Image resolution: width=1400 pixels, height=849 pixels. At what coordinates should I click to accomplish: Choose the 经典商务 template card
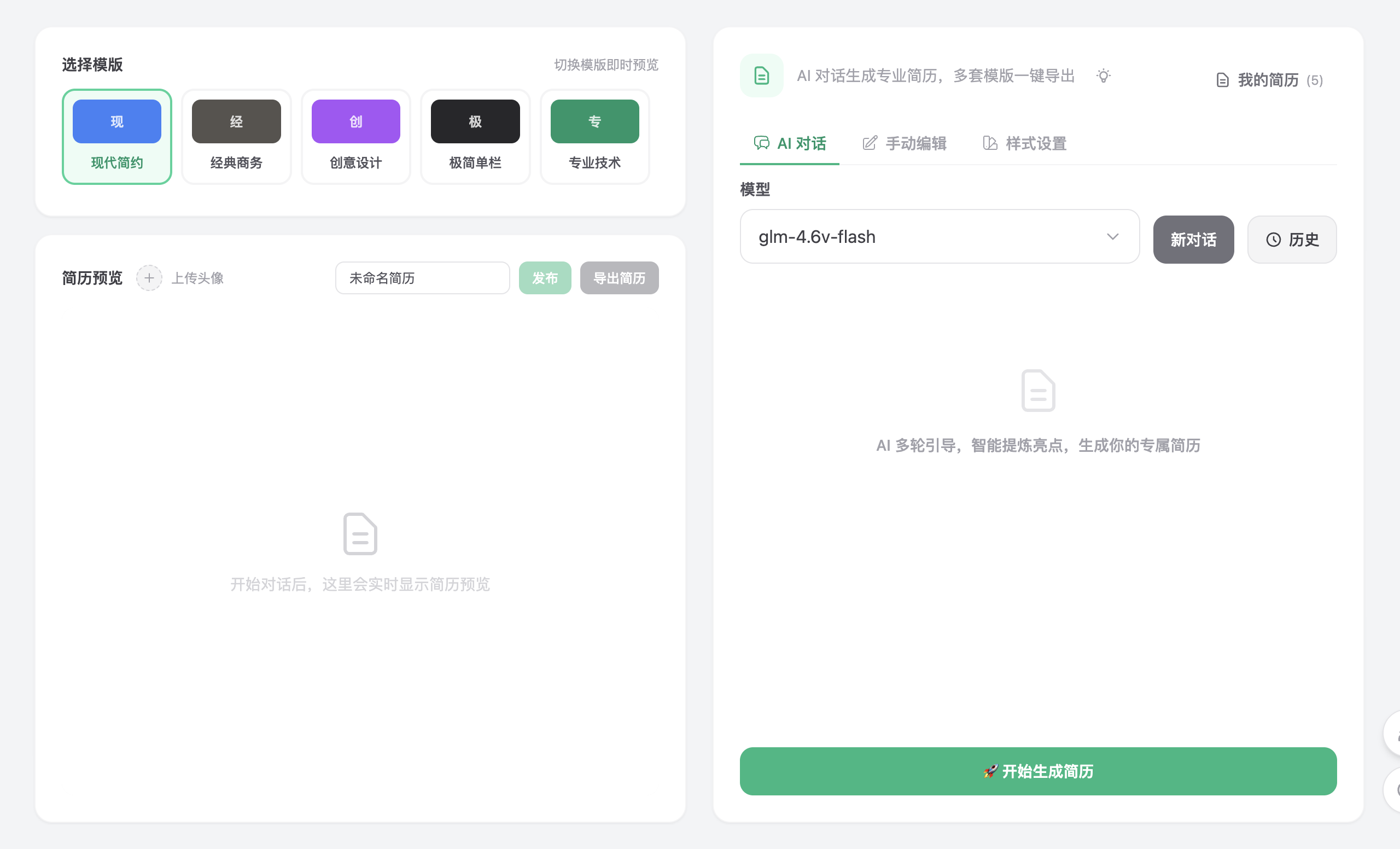[x=236, y=136]
